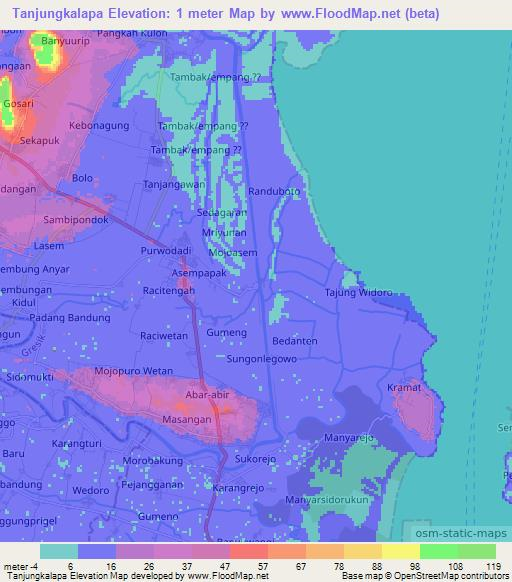Screen dimensions: 512x582
Task: Click the 'Mojoasem' label
Action: (233, 253)
